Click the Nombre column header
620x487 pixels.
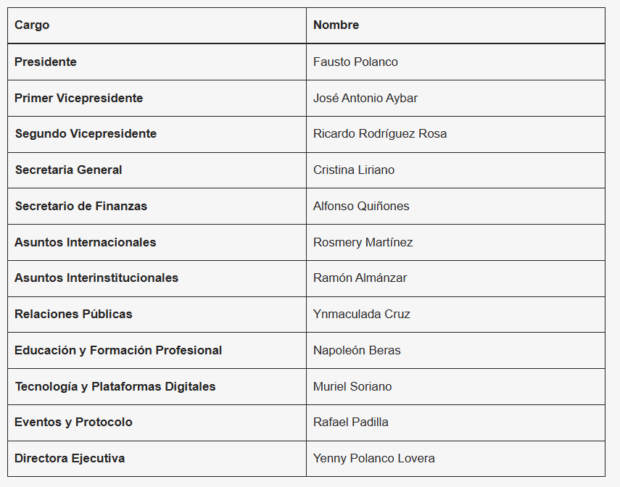tap(336, 25)
